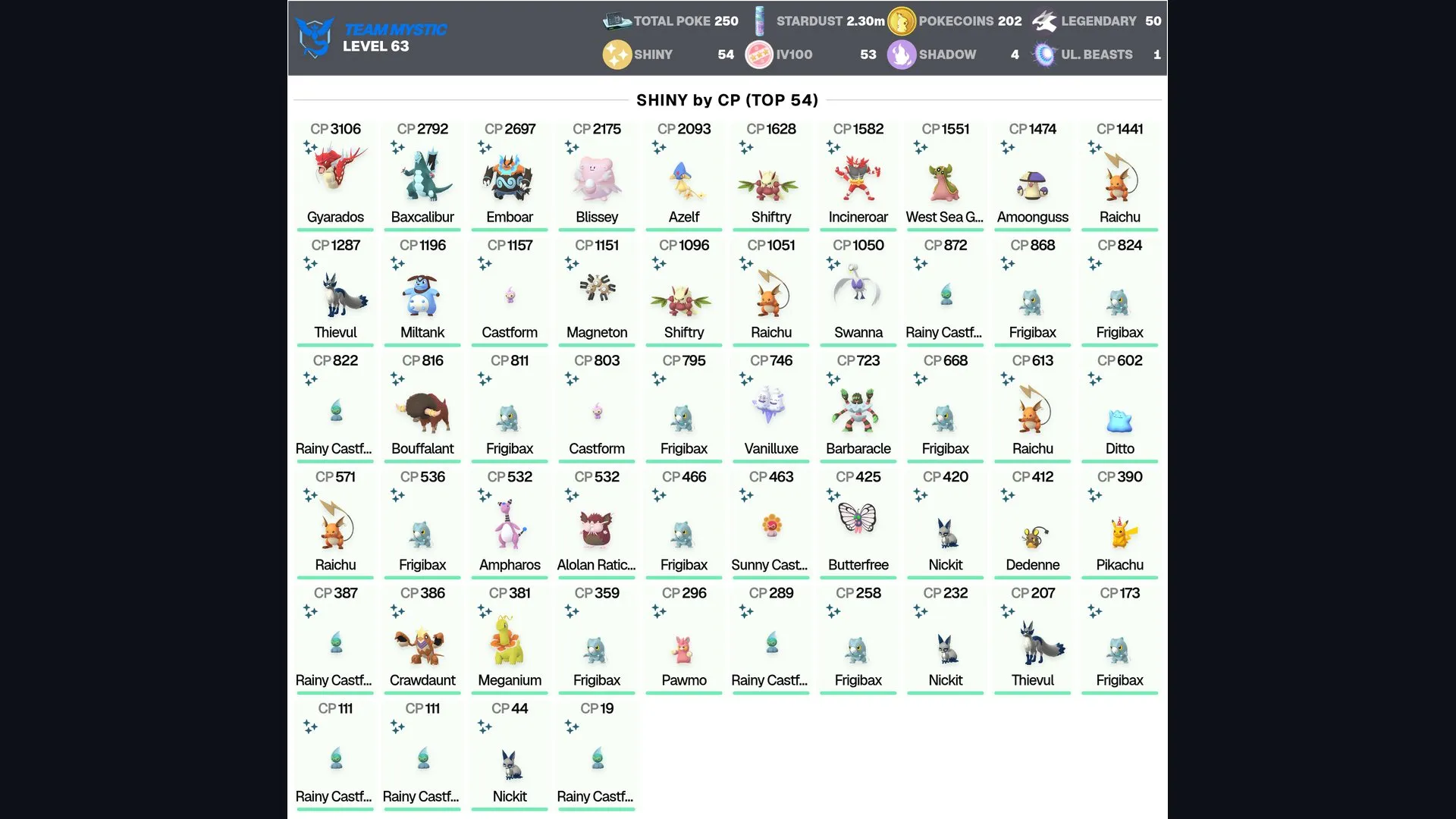This screenshot has height=819, width=1456.
Task: Open the Swanna CP 1050 sprite
Action: pyautogui.click(x=858, y=285)
